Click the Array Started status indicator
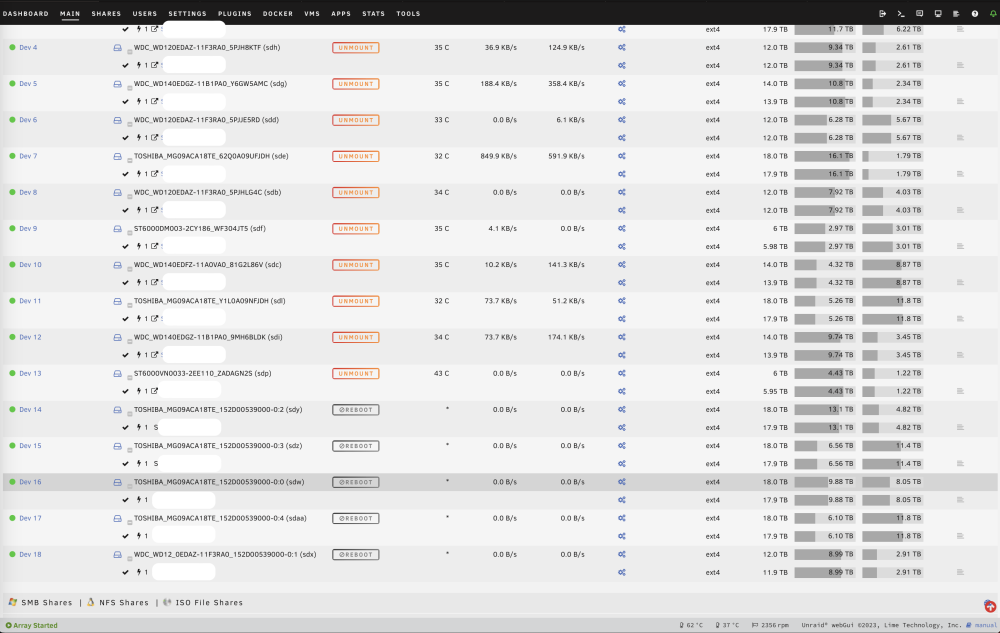The width and height of the screenshot is (1000, 633). pyautogui.click(x=31, y=625)
